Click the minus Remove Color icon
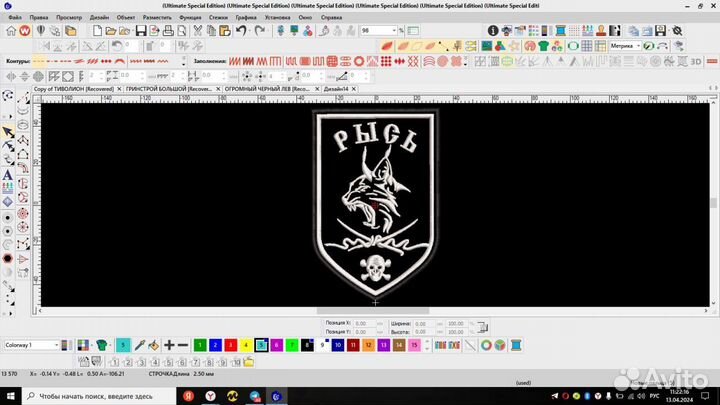This screenshot has width=720, height=405. 183,345
